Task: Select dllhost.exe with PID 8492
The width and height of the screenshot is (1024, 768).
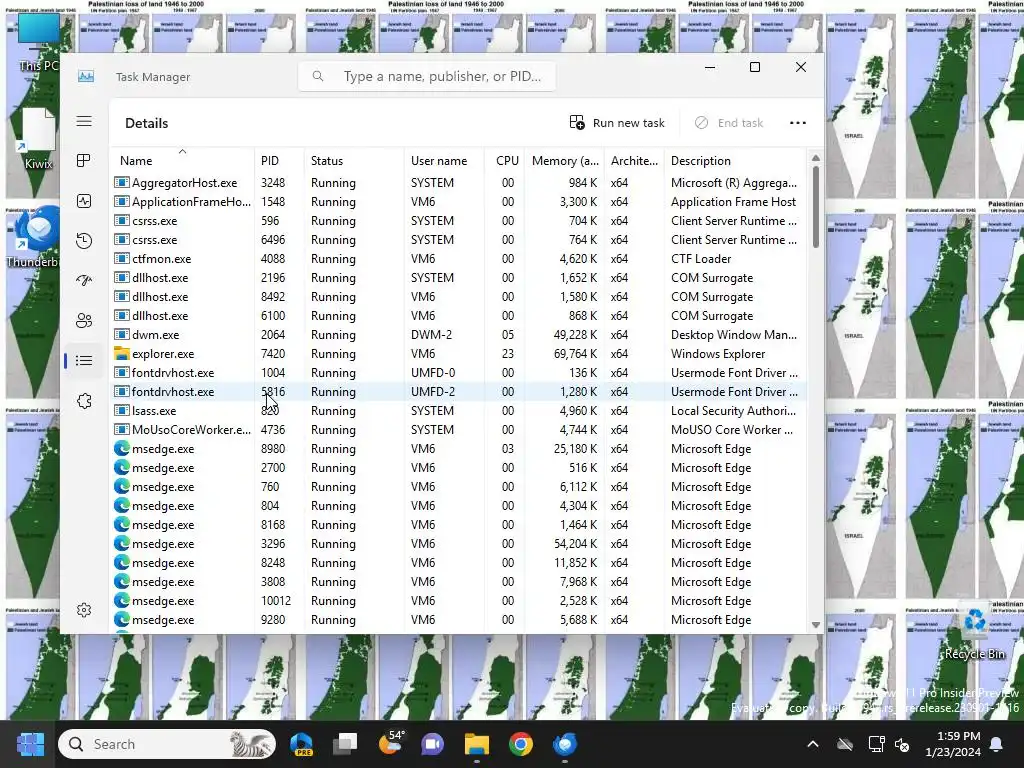Action: [459, 296]
